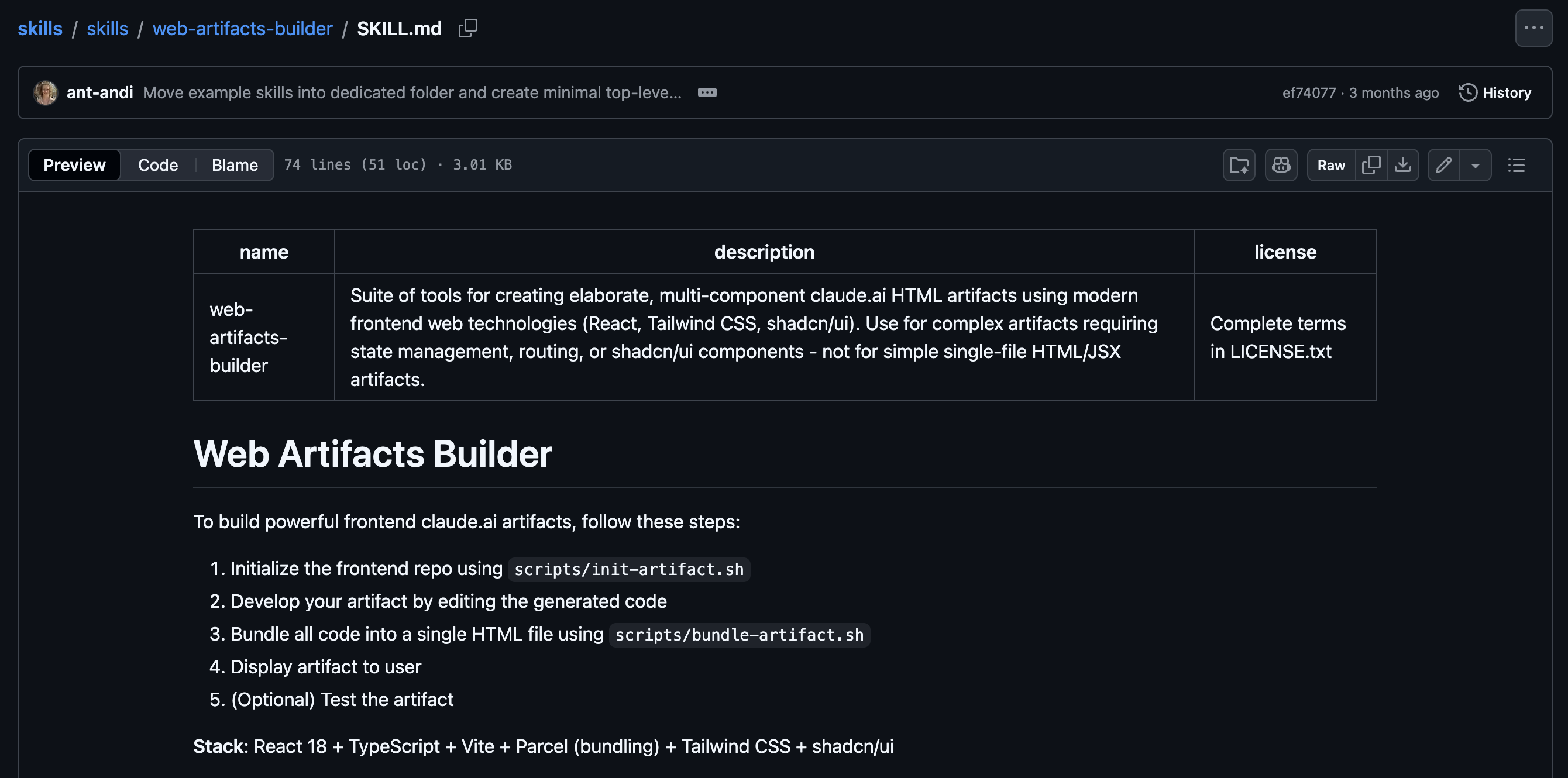This screenshot has width=1568, height=778.
Task: Open the outline list icon
Action: 1516,165
